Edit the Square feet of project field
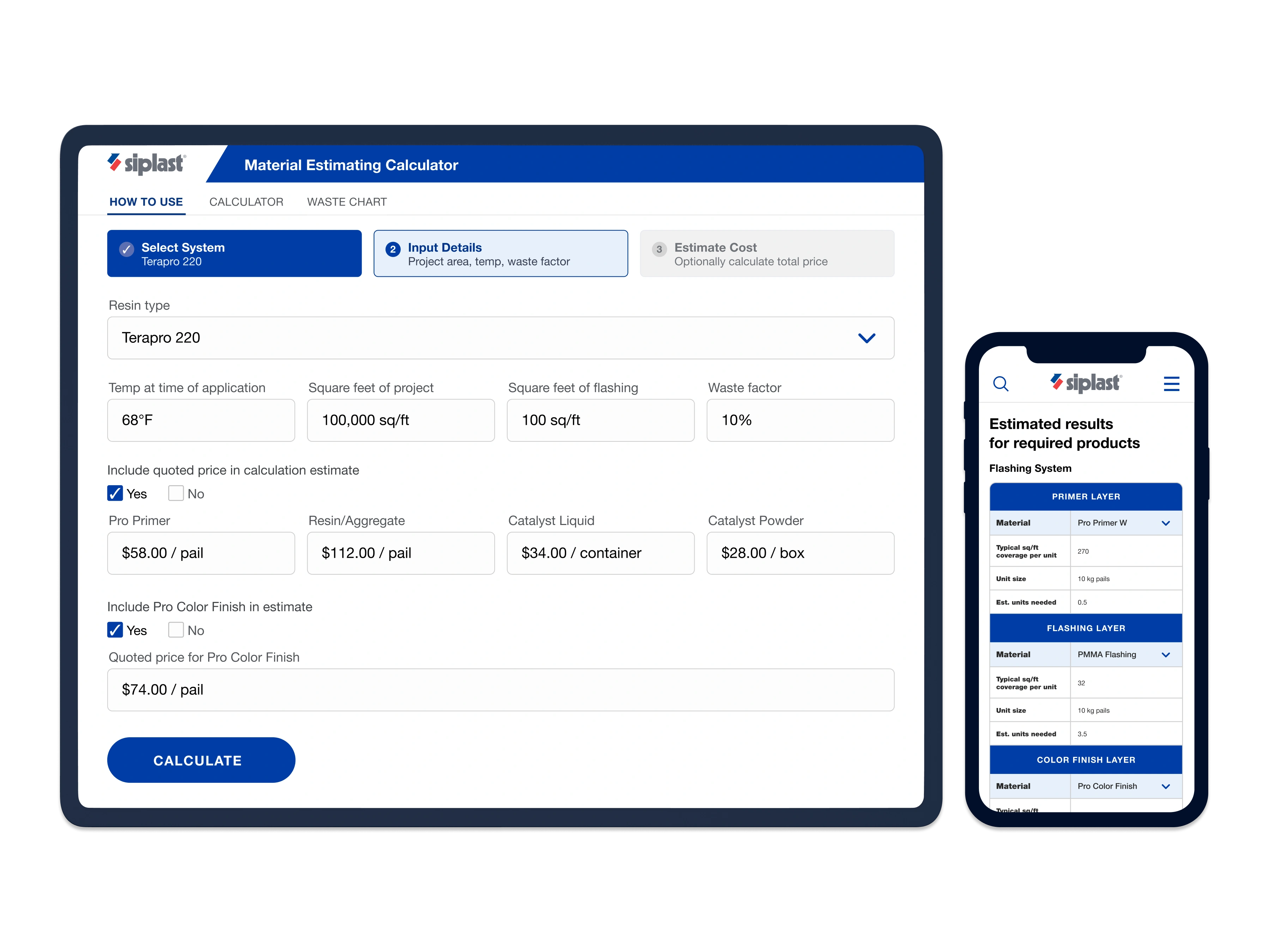 (401, 420)
